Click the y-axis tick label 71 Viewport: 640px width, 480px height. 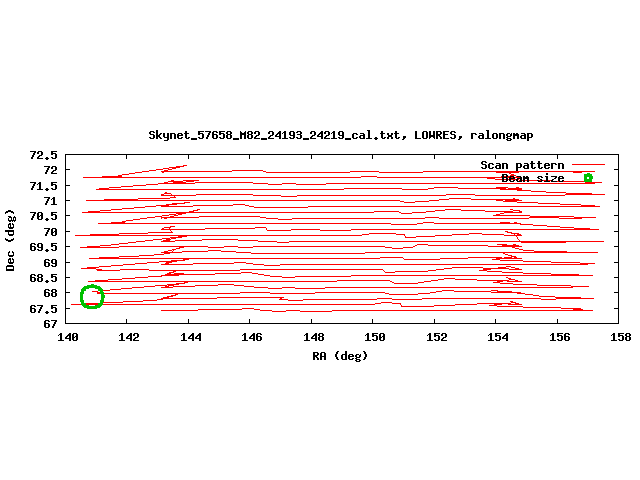point(50,202)
